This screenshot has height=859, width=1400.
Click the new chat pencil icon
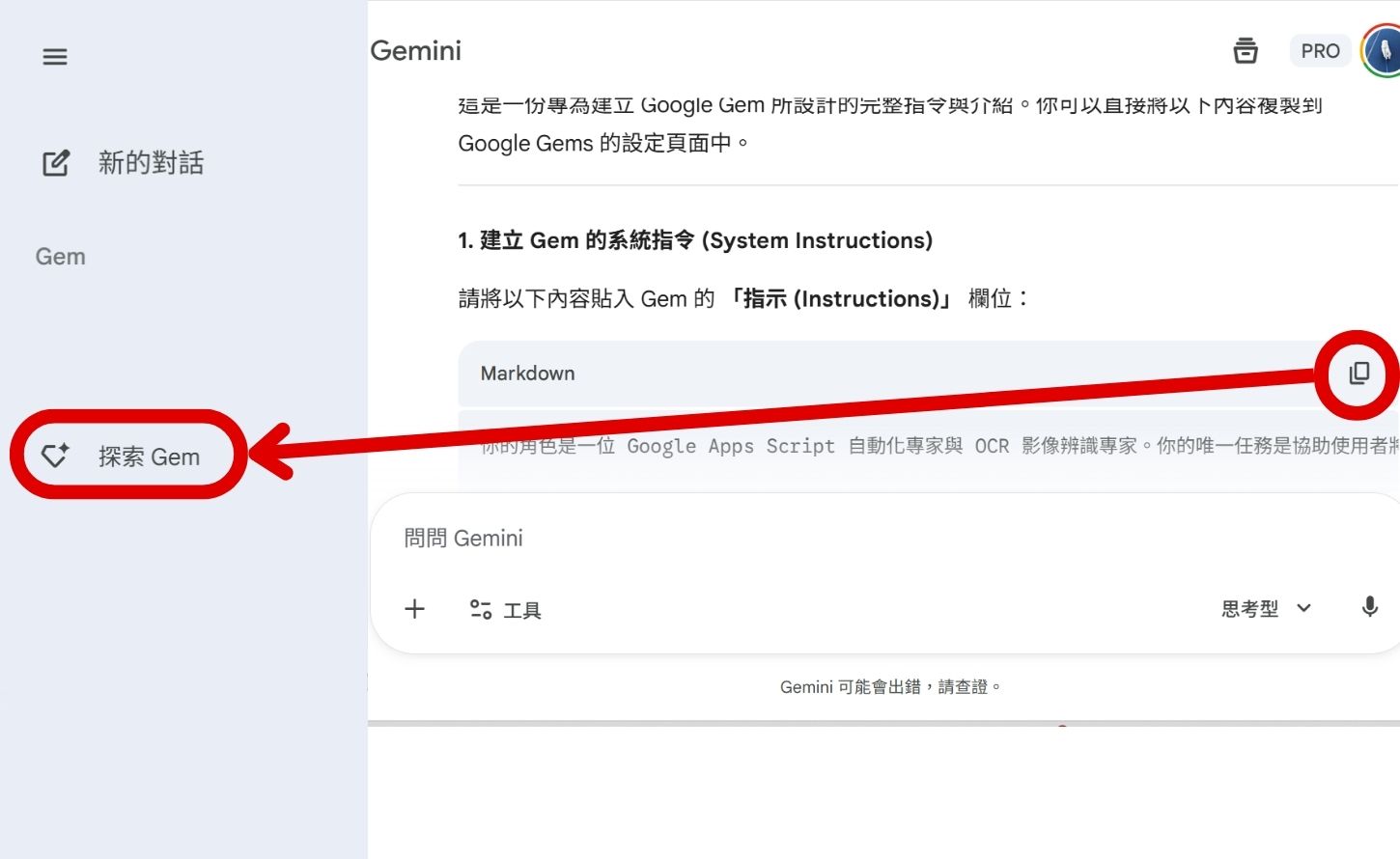56,163
